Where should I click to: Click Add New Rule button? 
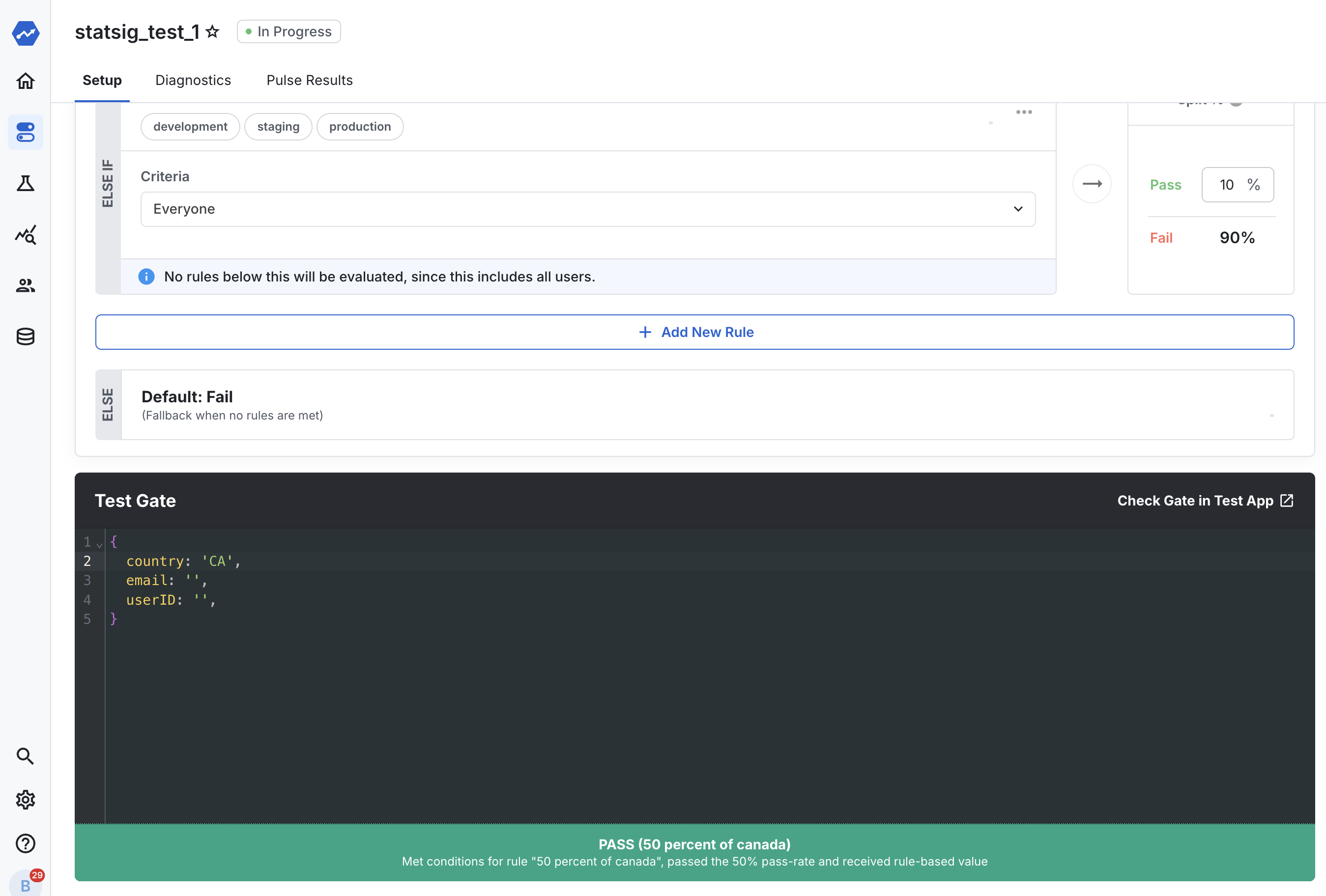click(x=694, y=331)
